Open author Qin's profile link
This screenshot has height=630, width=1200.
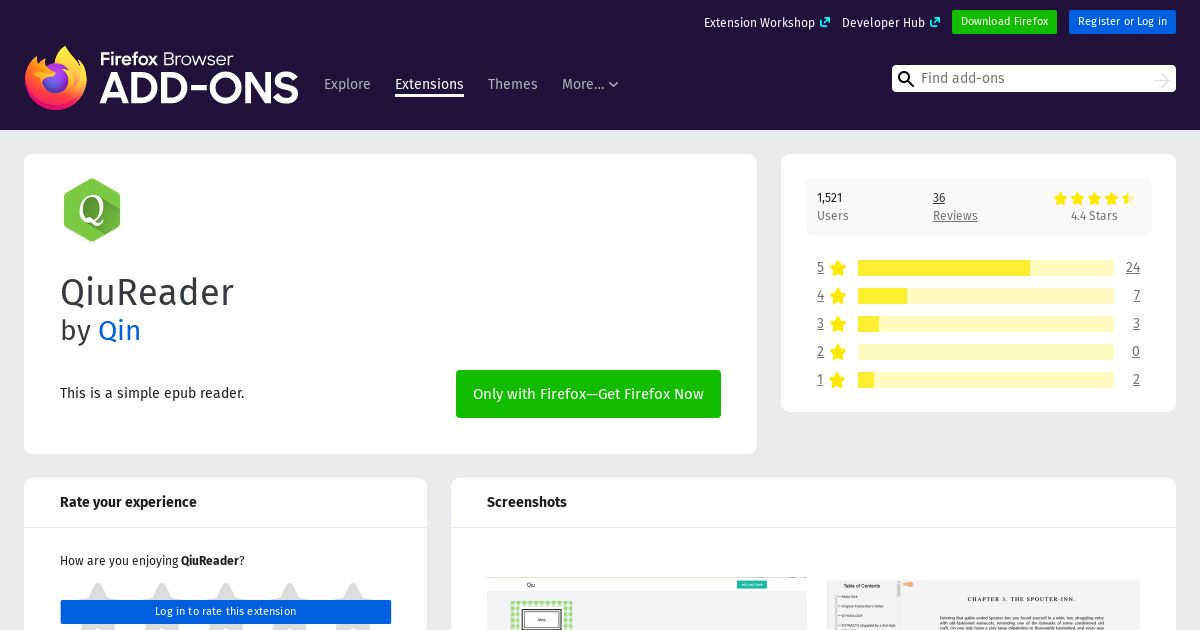(119, 331)
